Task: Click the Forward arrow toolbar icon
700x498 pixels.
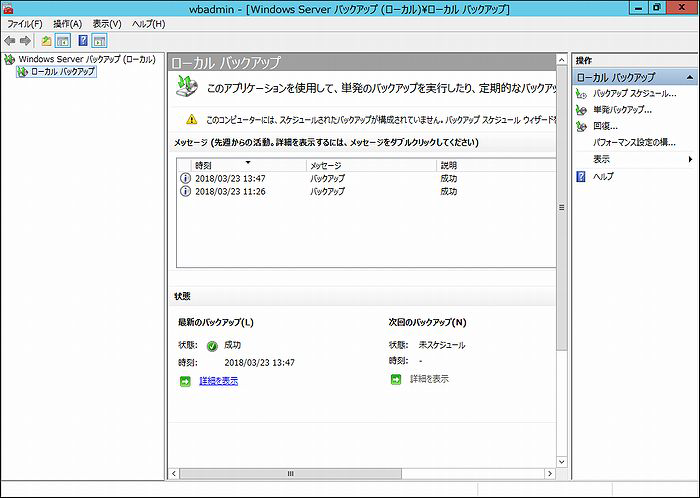Action: pyautogui.click(x=25, y=41)
